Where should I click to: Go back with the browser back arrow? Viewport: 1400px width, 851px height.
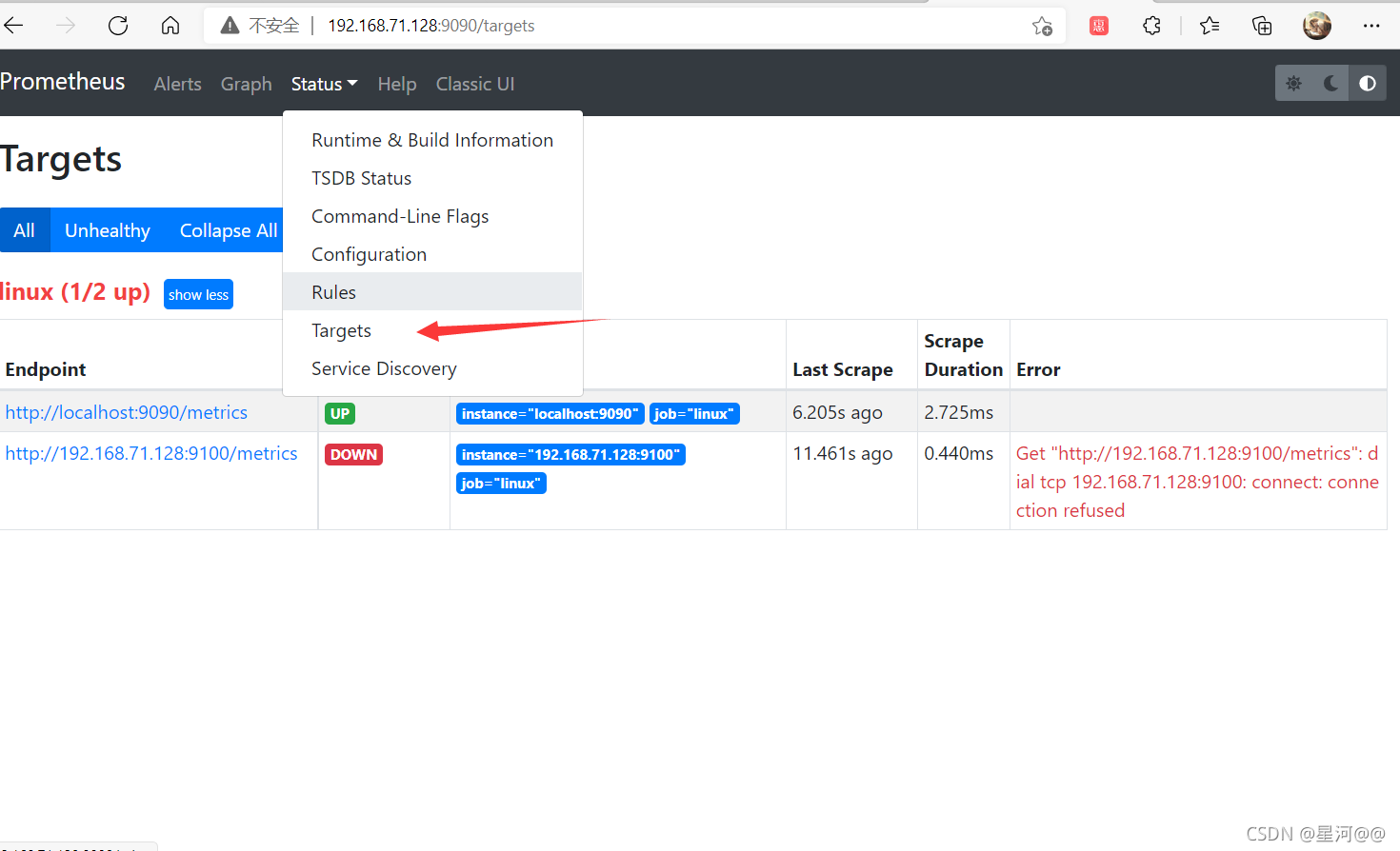click(13, 26)
